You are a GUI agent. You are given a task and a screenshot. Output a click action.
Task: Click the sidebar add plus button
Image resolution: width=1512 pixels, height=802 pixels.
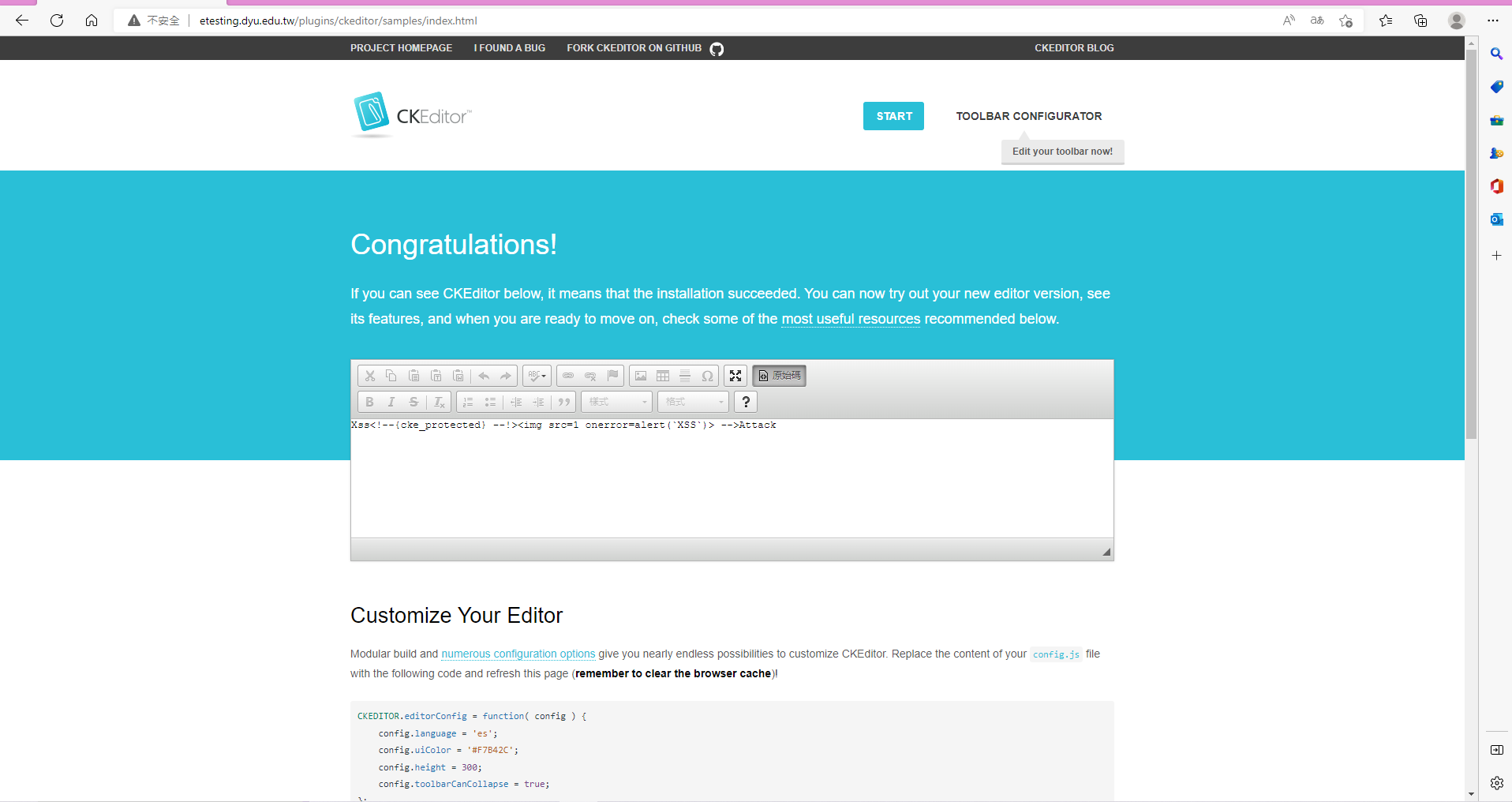pyautogui.click(x=1496, y=256)
